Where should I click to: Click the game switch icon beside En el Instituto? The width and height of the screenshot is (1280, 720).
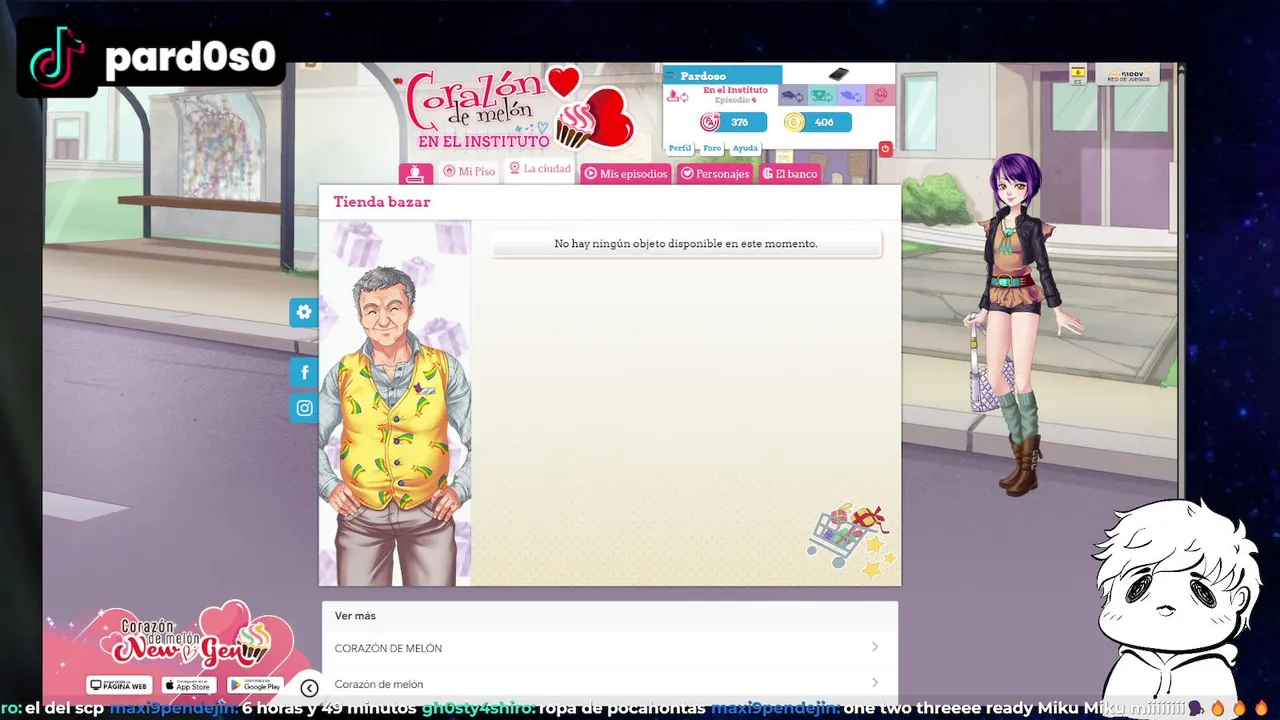[677, 96]
